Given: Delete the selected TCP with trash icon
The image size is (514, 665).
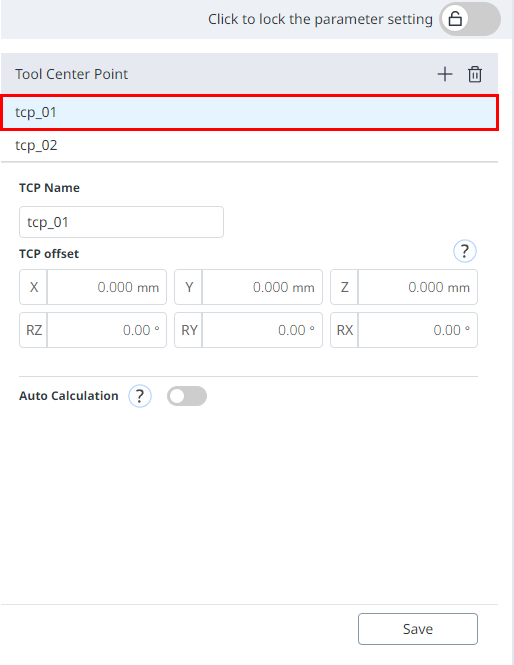Looking at the screenshot, I should 475,74.
